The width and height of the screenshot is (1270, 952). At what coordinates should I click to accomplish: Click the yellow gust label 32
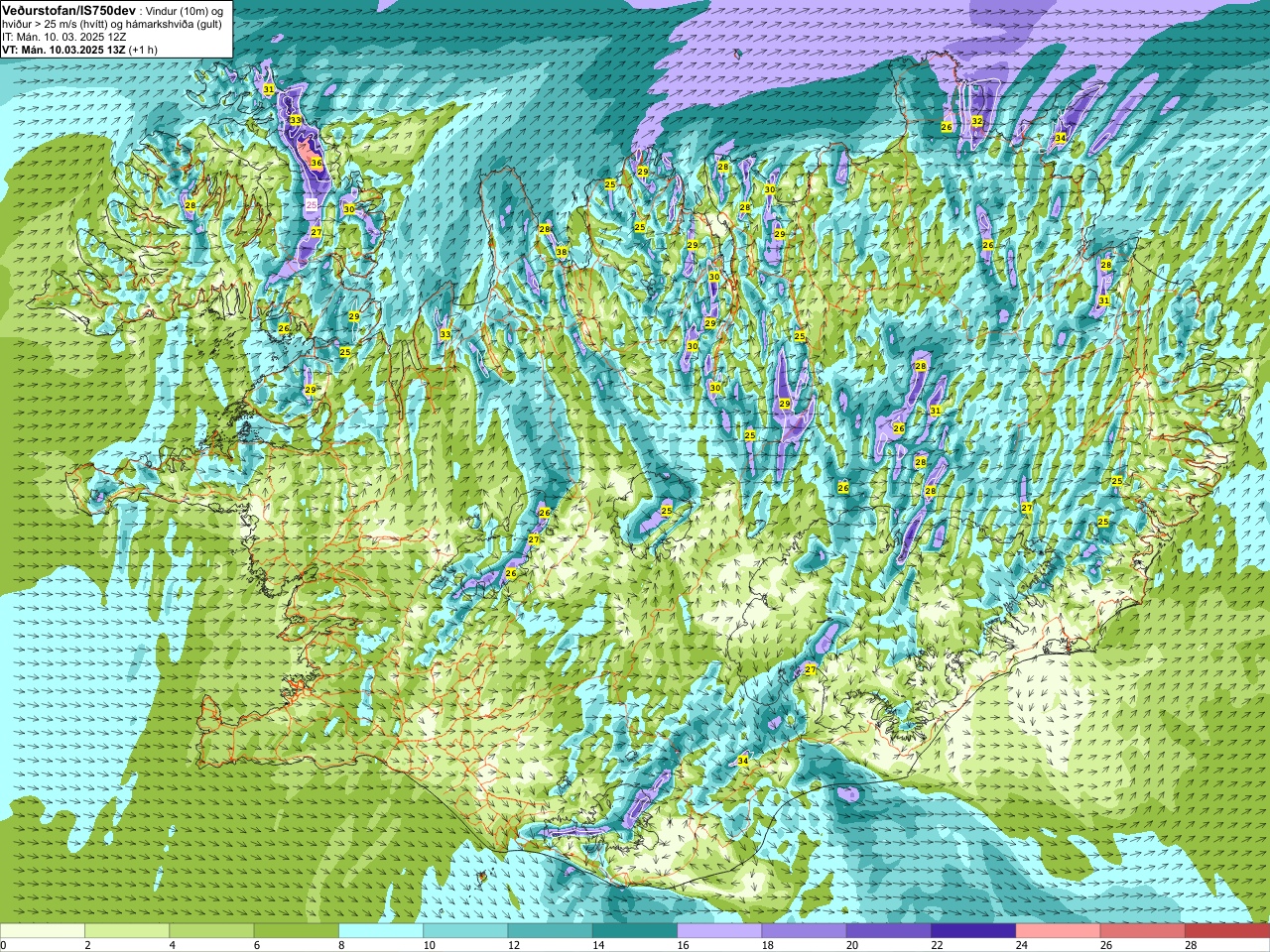point(977,121)
